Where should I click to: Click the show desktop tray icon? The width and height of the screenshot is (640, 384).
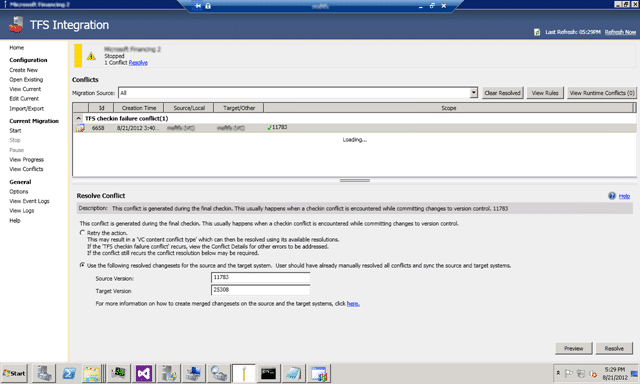(634, 373)
